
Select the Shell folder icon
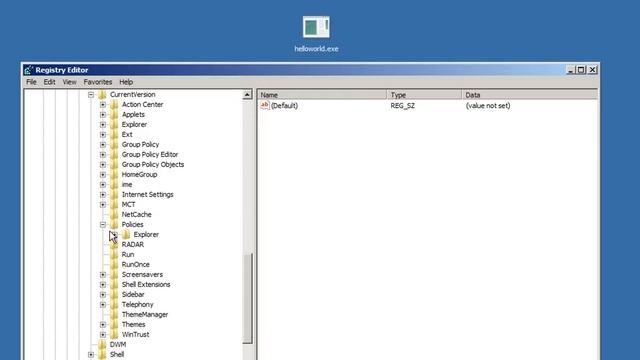click(x=102, y=355)
